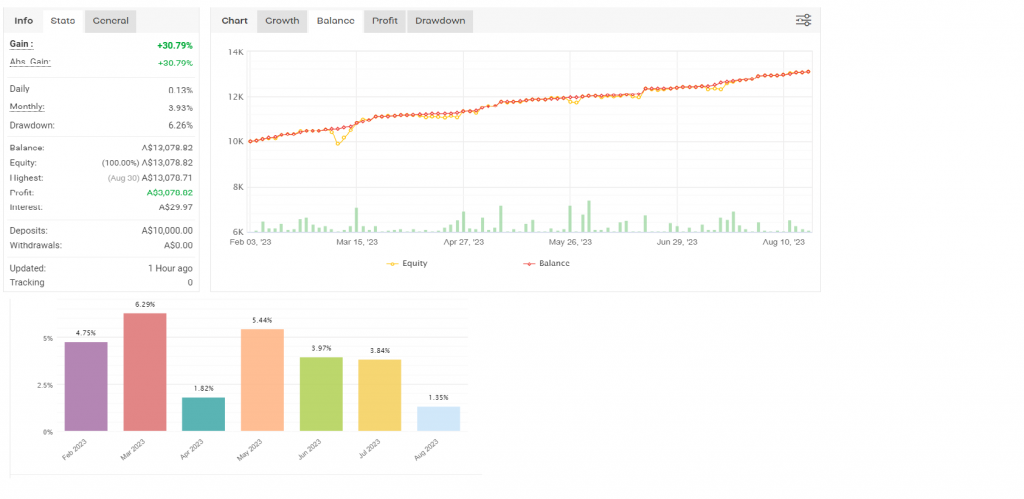The width and height of the screenshot is (1024, 499).
Task: Switch to the Growth chart tab
Action: pyautogui.click(x=282, y=21)
